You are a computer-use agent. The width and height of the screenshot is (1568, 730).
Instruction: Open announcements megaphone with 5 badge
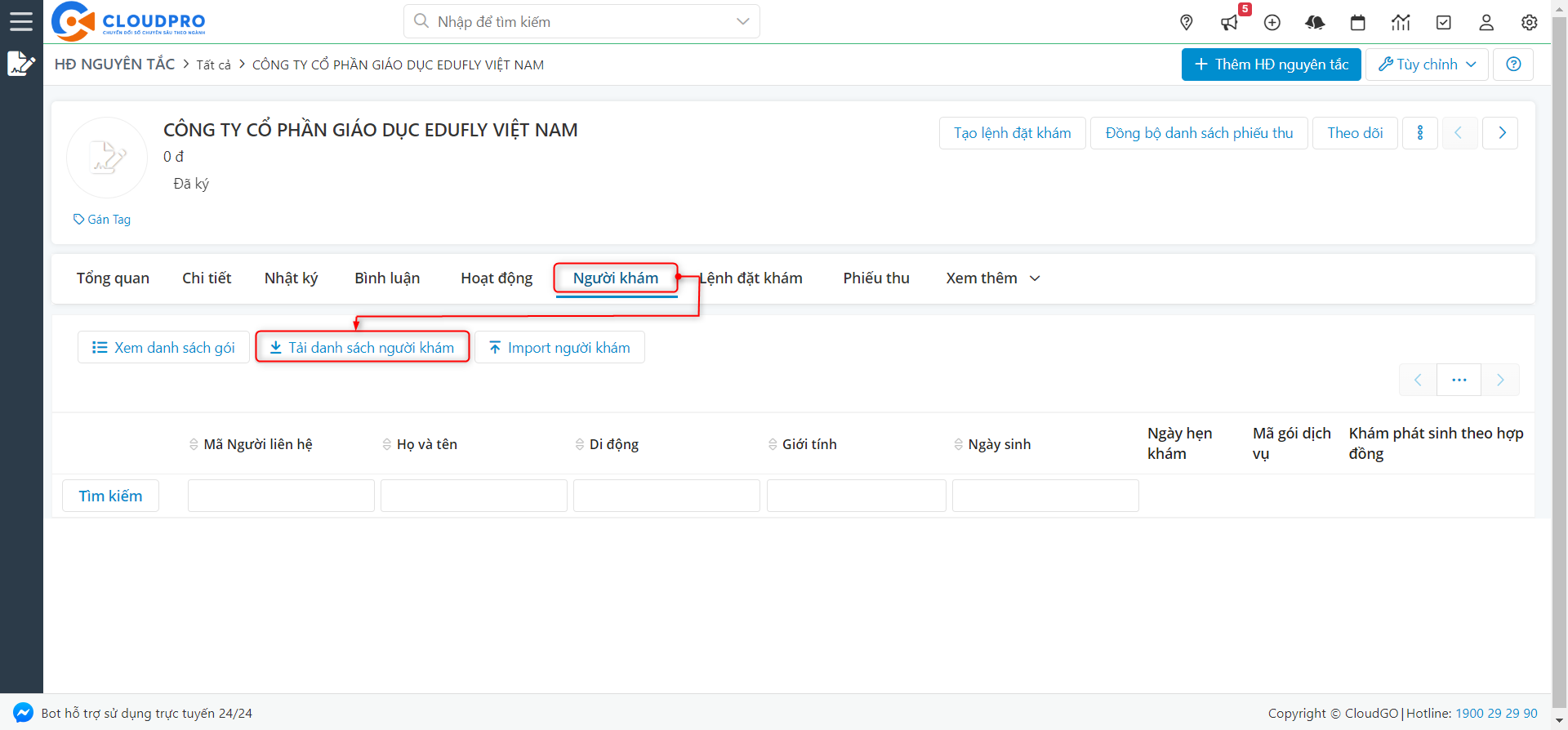(x=1230, y=22)
